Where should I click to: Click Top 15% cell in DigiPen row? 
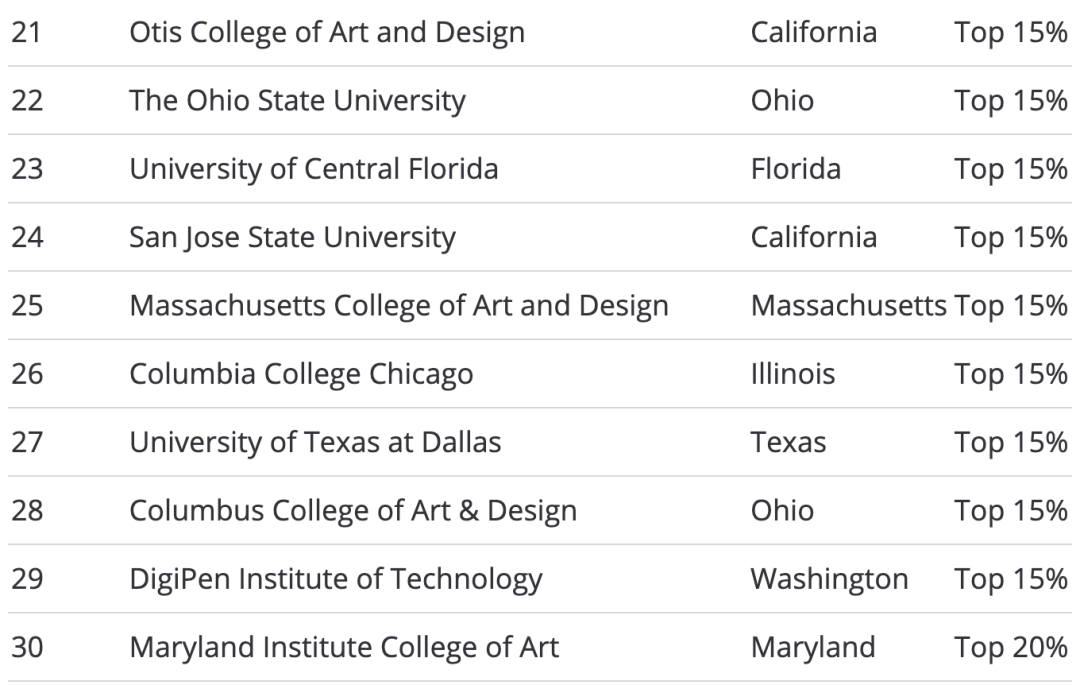(1010, 580)
